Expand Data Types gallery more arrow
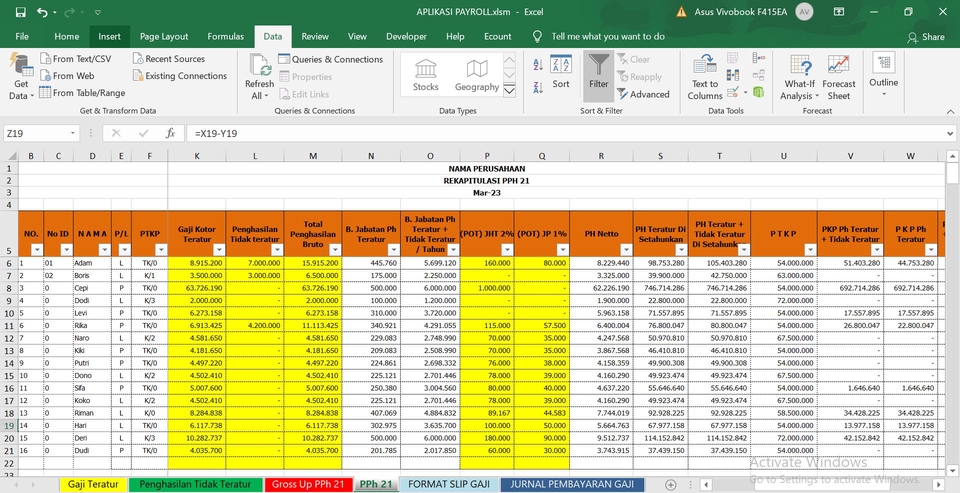The image size is (960, 493). pos(509,91)
